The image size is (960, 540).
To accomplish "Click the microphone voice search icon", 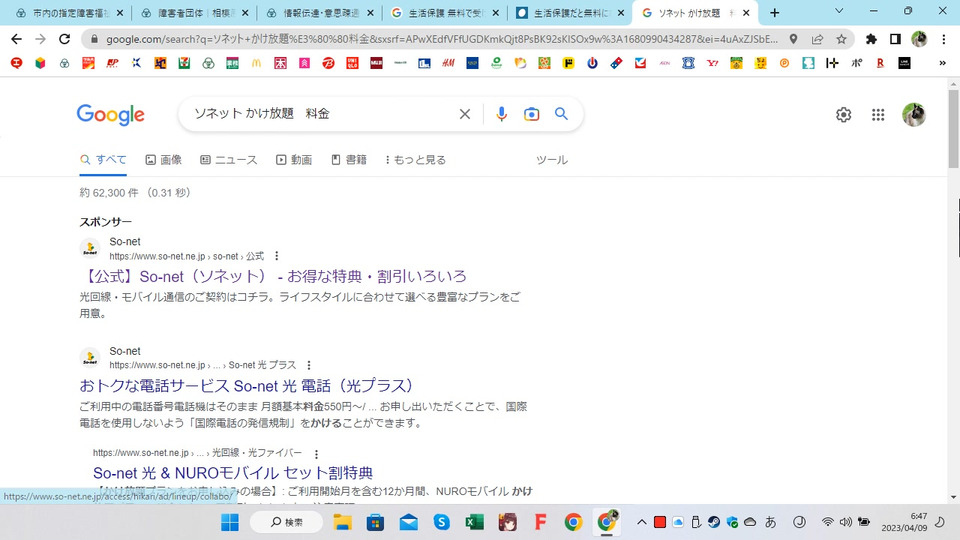I will 501,114.
